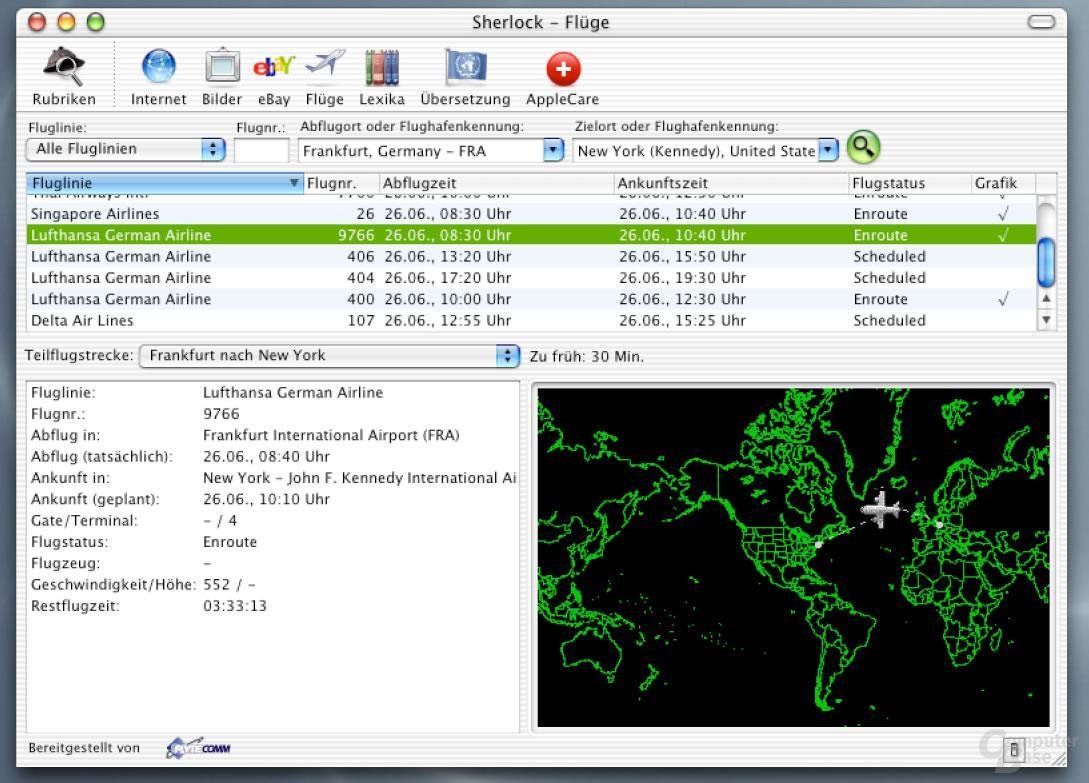Expand the Frankfurt, Germany - FRA departure combo box
Image resolution: width=1089 pixels, height=783 pixels.
[554, 150]
